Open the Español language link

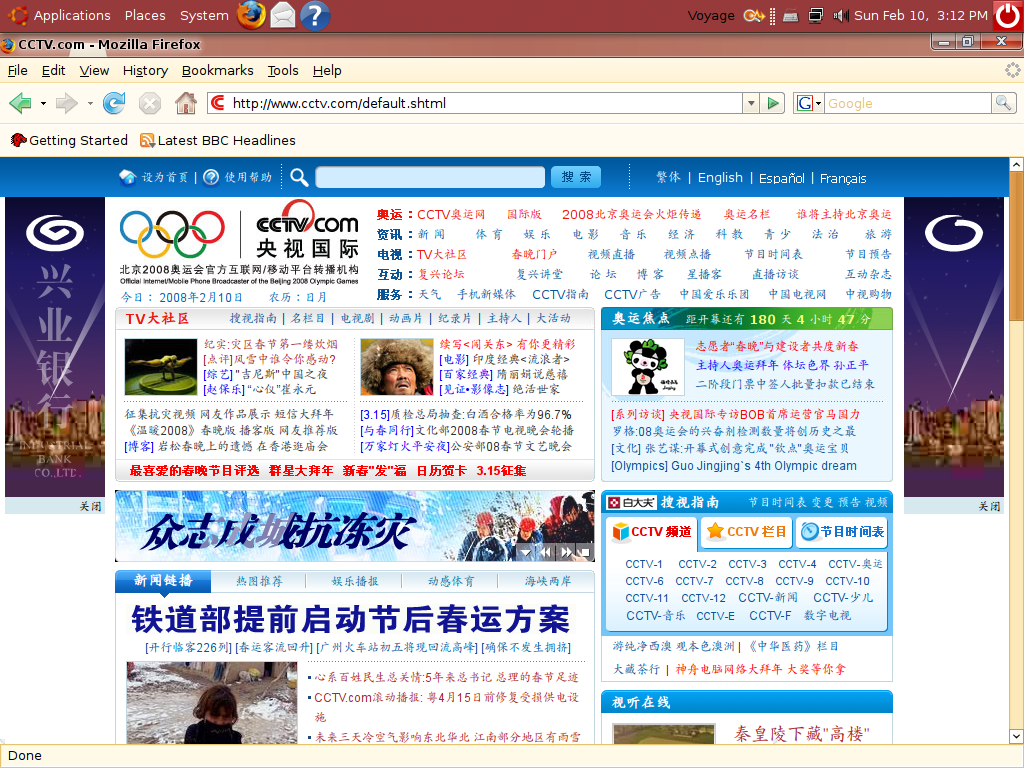[782, 178]
